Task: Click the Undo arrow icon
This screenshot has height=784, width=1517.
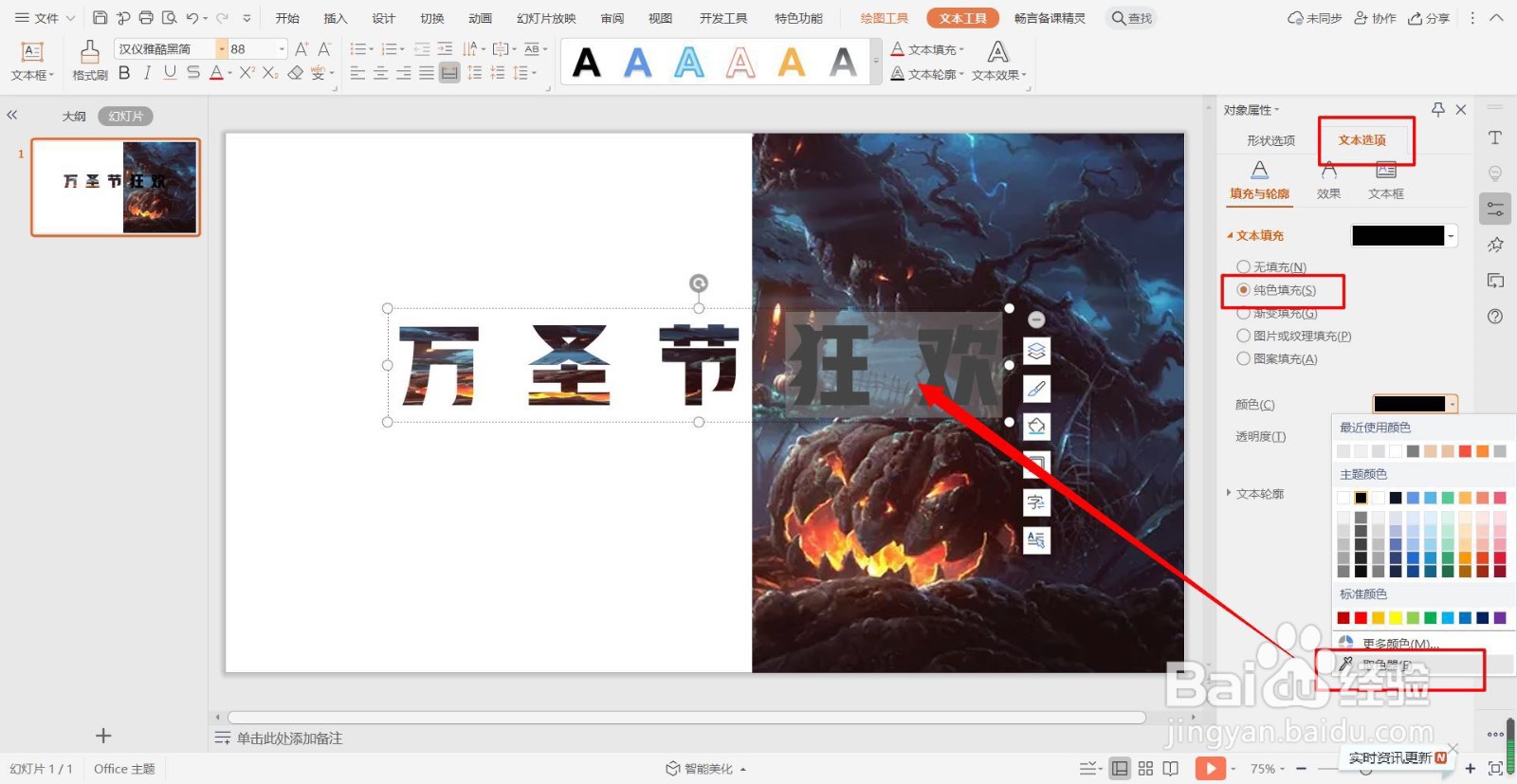Action: click(x=192, y=18)
